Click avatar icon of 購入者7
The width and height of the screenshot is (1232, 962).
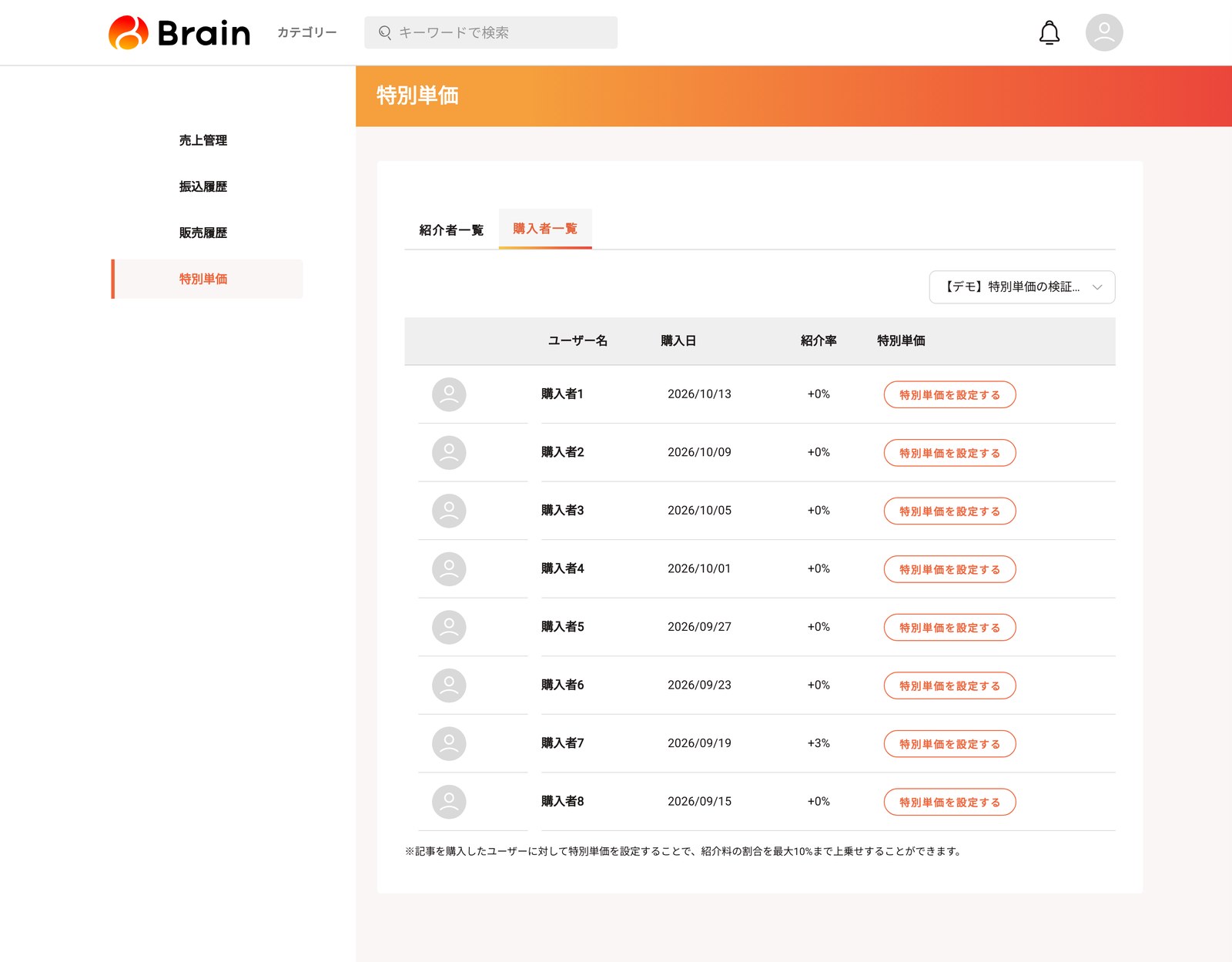449,743
